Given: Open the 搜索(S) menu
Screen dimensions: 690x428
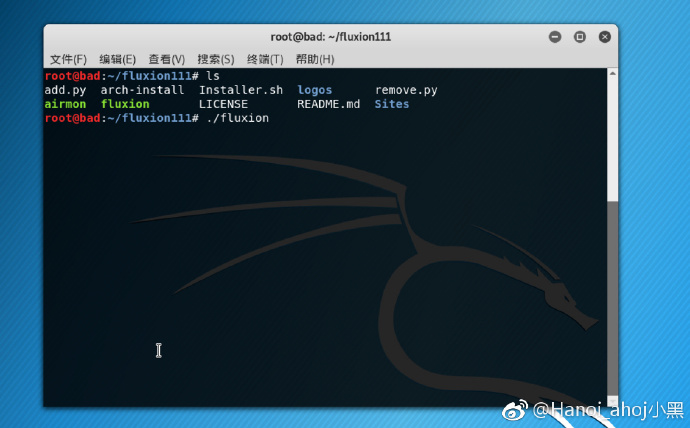Looking at the screenshot, I should [x=216, y=59].
